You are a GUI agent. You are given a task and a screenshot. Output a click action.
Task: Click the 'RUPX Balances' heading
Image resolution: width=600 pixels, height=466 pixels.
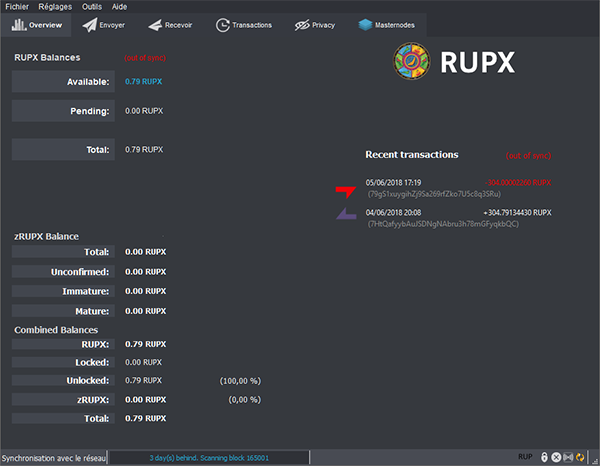click(x=47, y=57)
